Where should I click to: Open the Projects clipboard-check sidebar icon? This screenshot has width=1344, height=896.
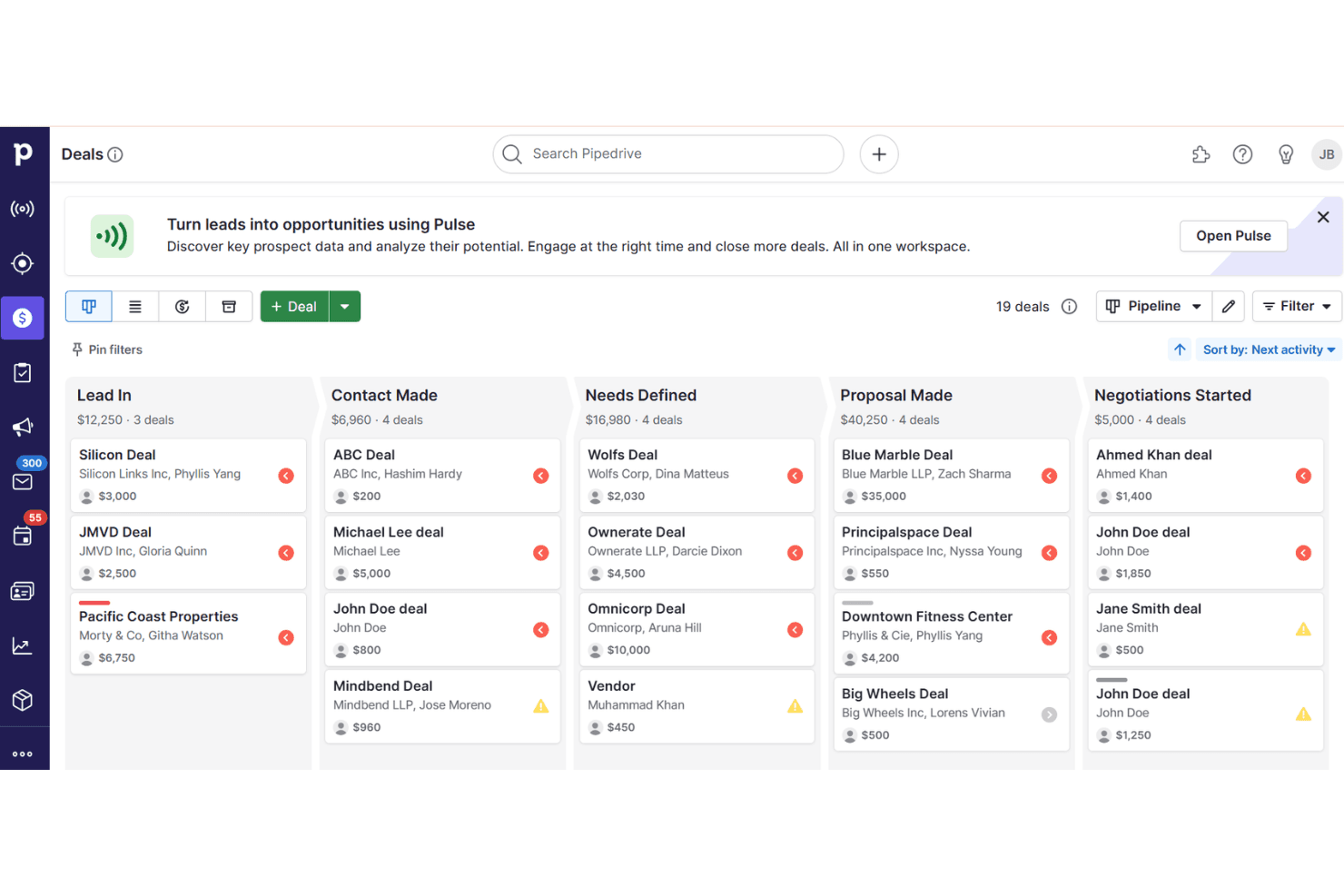point(23,373)
